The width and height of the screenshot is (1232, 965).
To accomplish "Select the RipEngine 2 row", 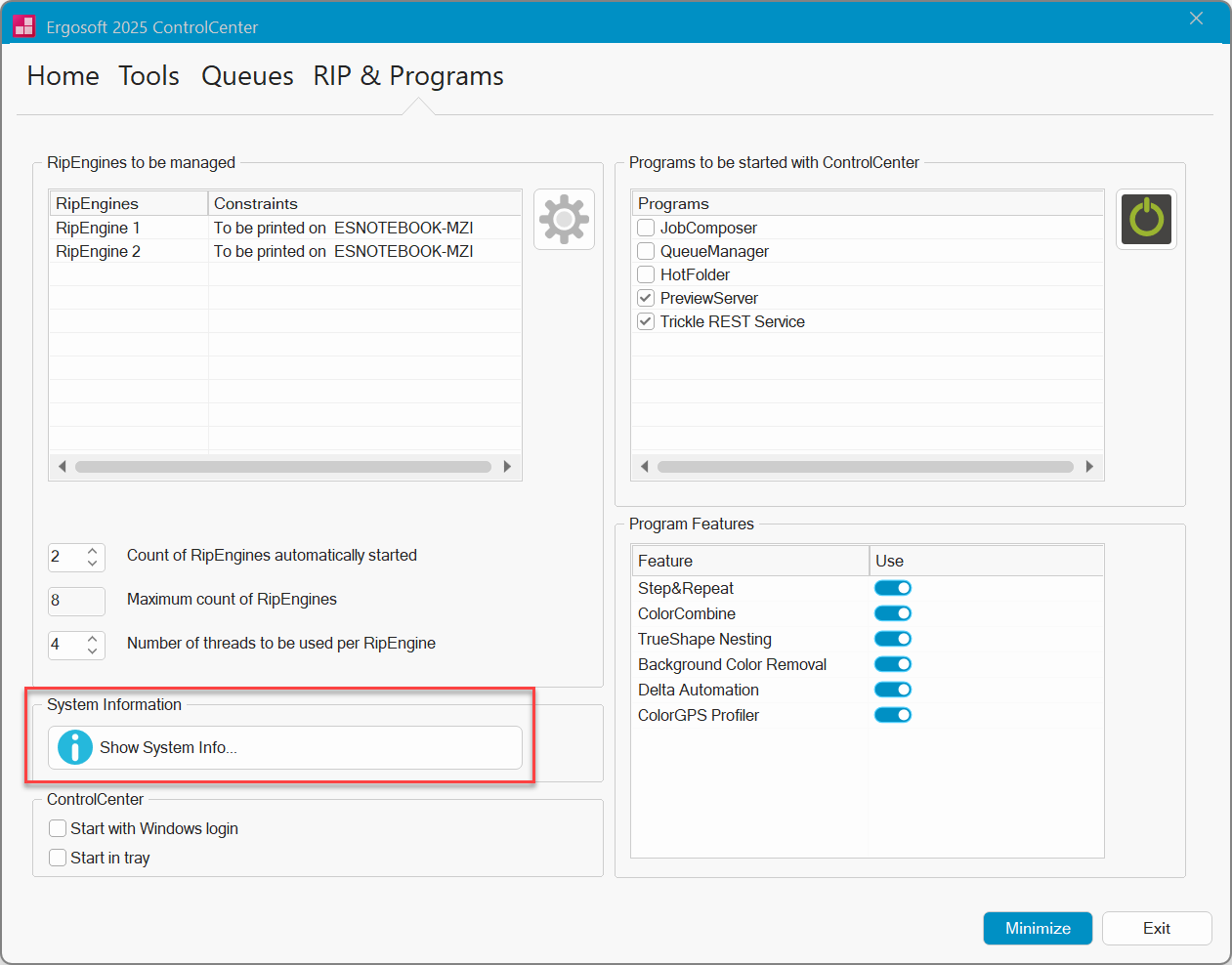I will pyautogui.click(x=285, y=251).
